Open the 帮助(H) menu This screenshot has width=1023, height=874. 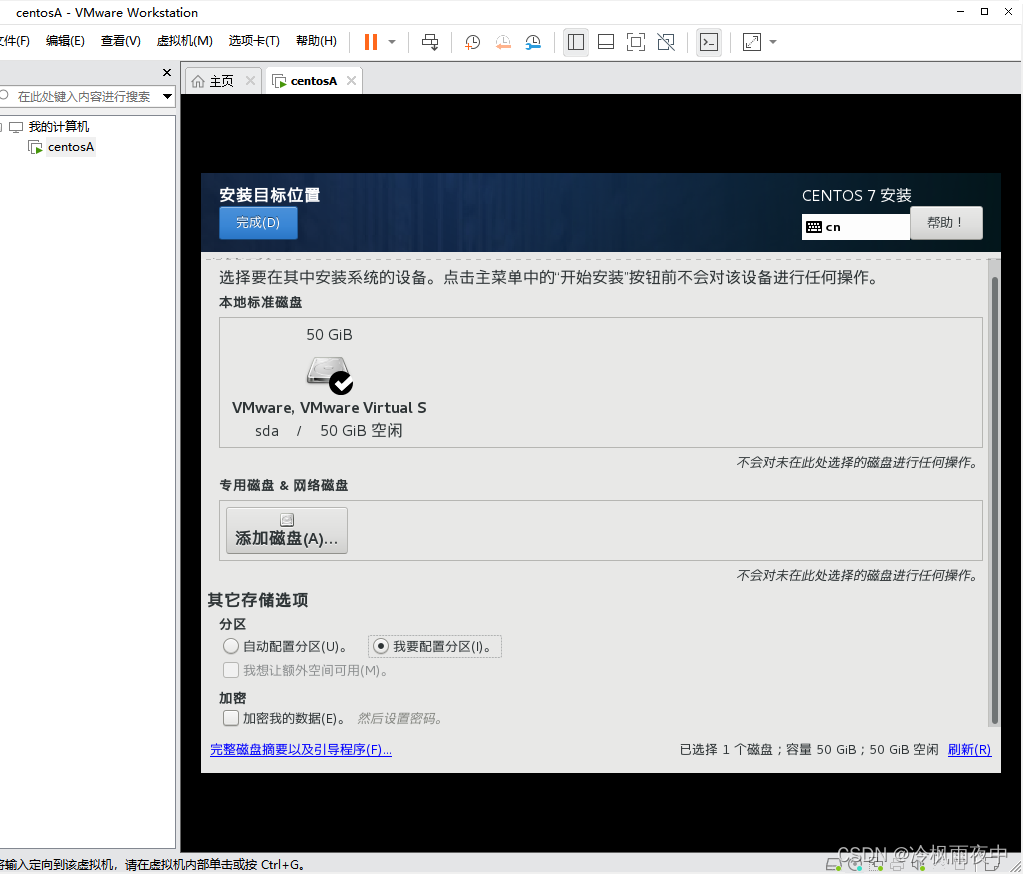point(316,41)
